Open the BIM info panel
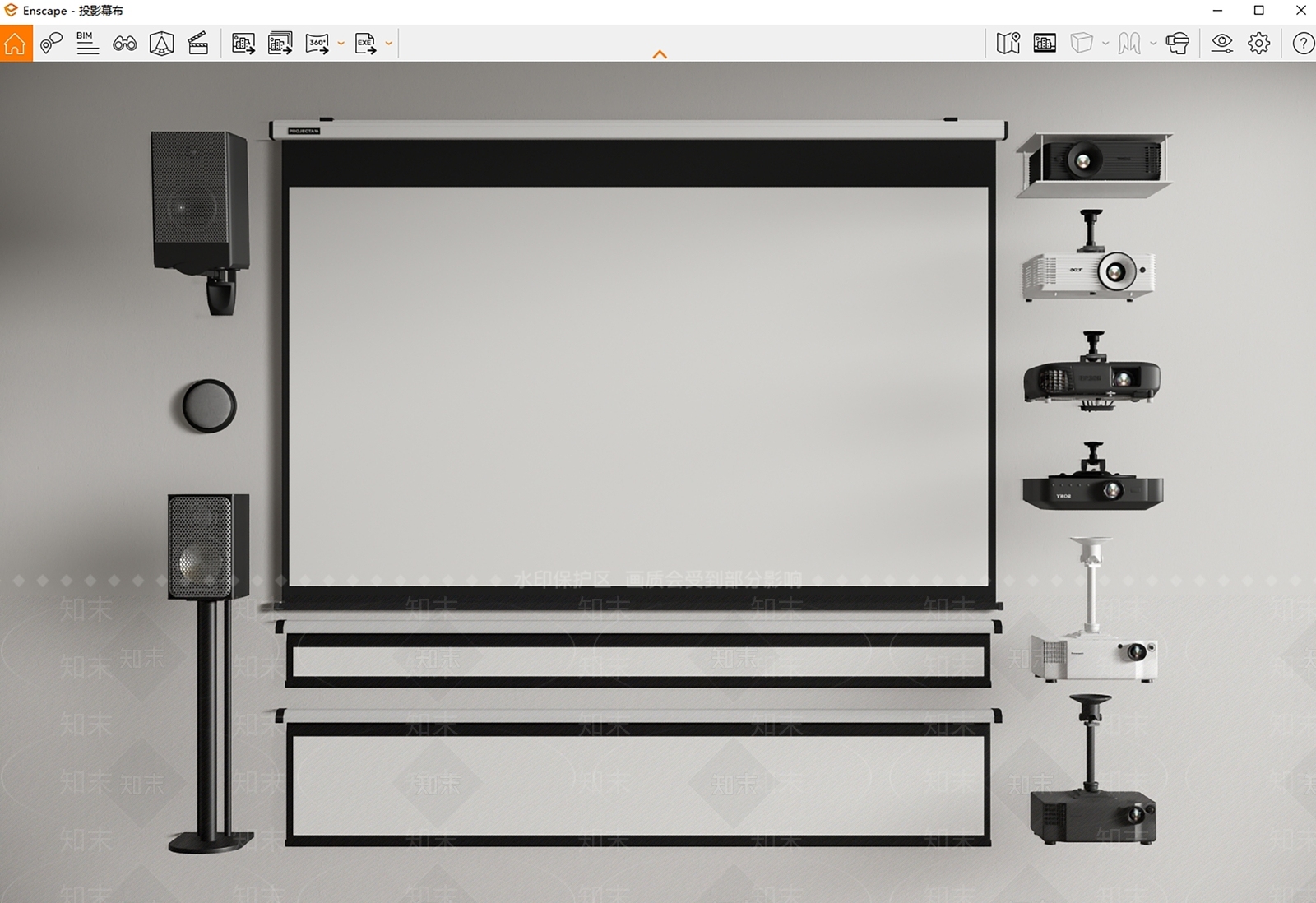 87,44
